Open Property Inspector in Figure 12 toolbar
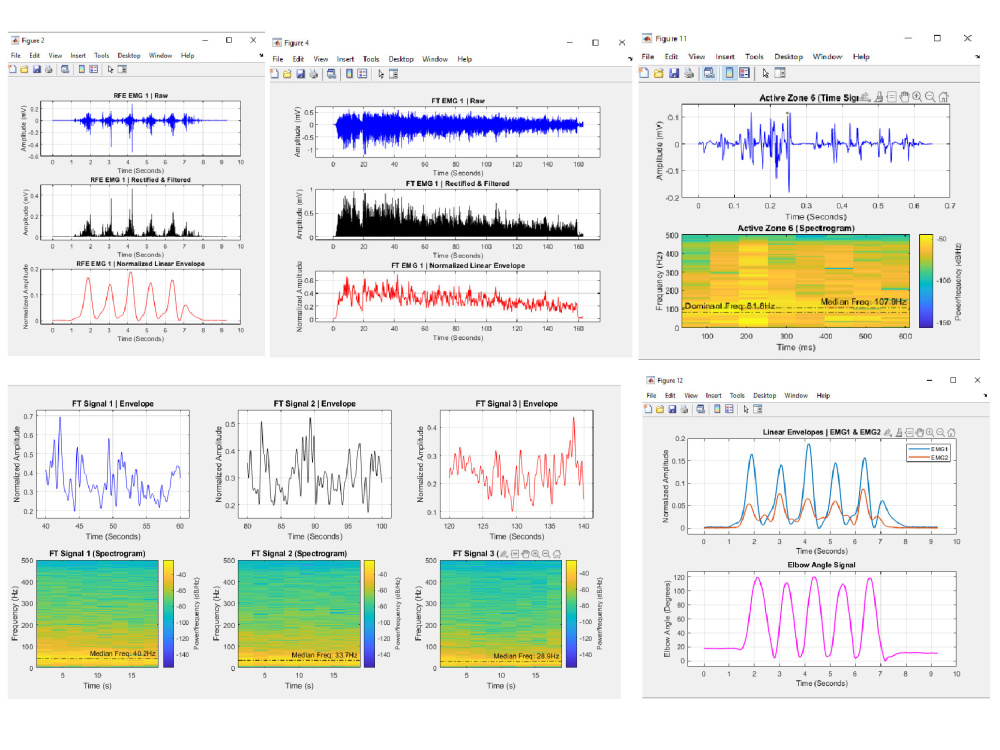The height and width of the screenshot is (750, 1000). pyautogui.click(x=758, y=409)
